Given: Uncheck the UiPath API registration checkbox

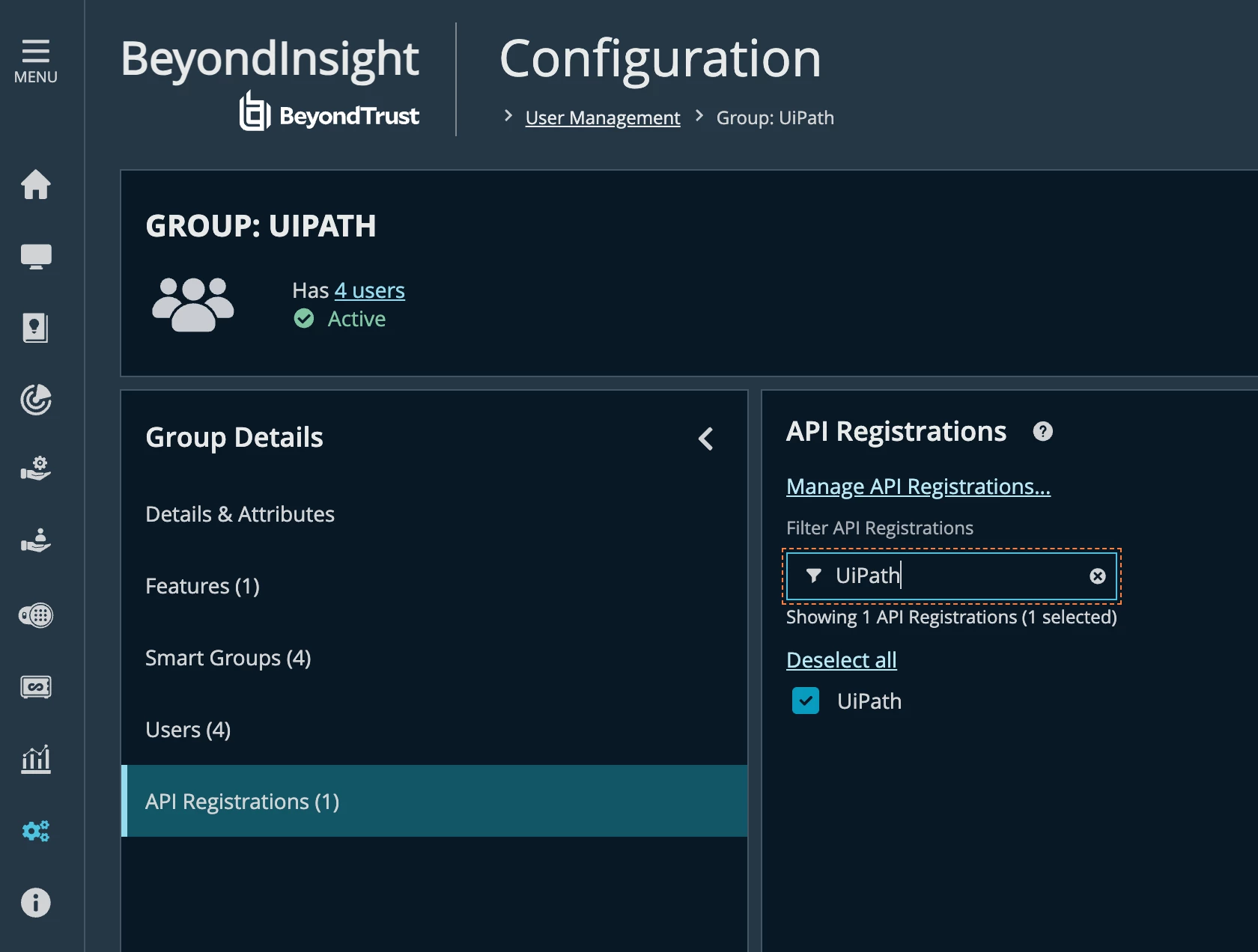Looking at the screenshot, I should tap(806, 701).
